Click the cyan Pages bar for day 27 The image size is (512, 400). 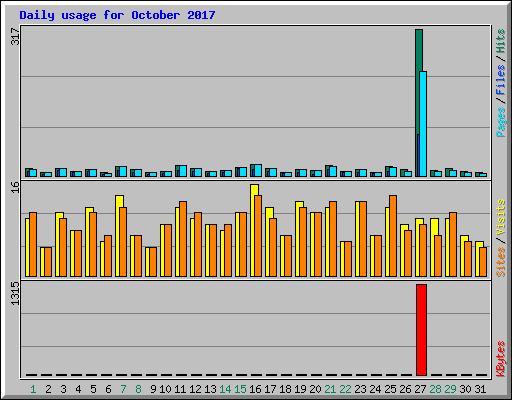423,124
